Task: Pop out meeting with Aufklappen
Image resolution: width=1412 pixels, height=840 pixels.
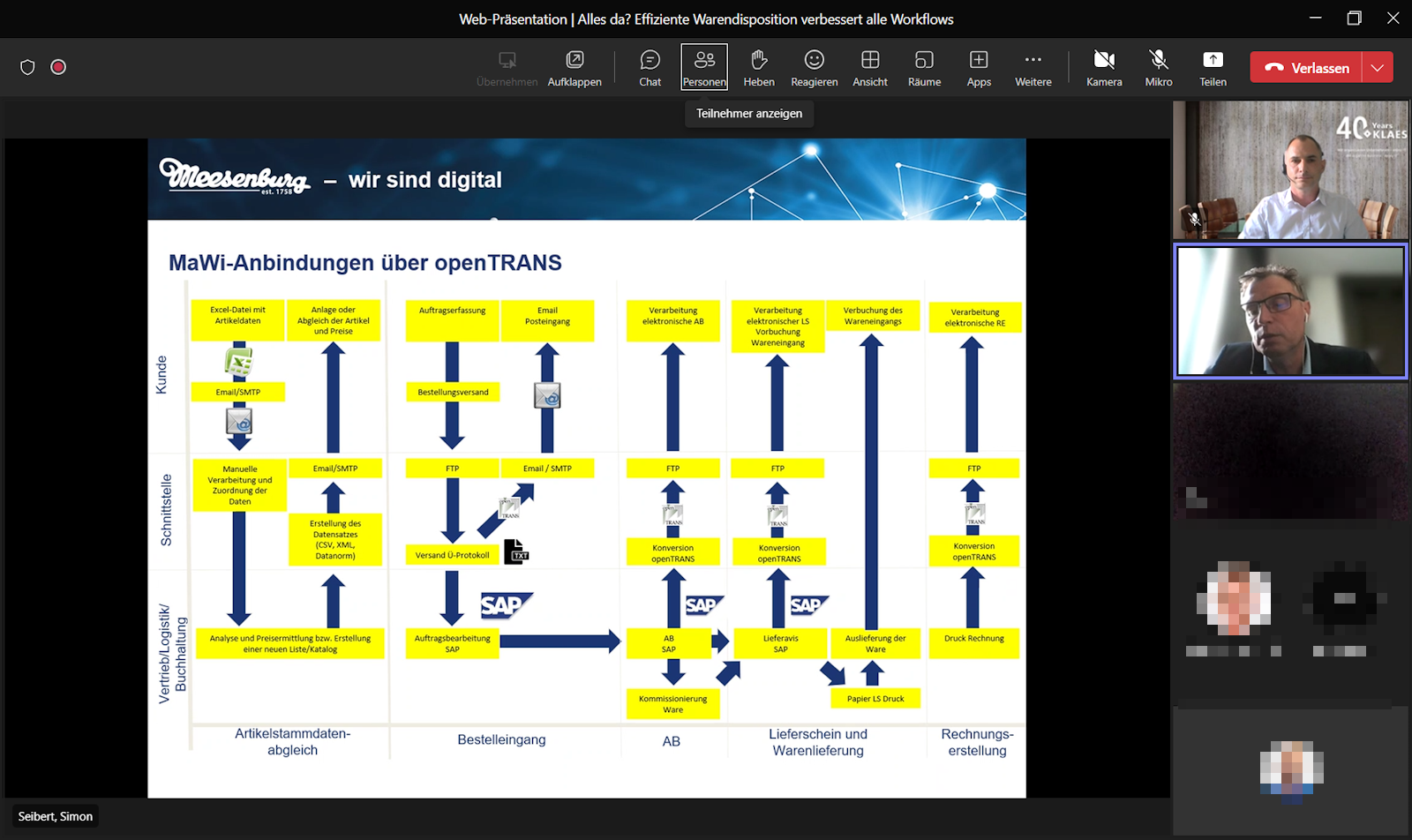Action: (575, 68)
